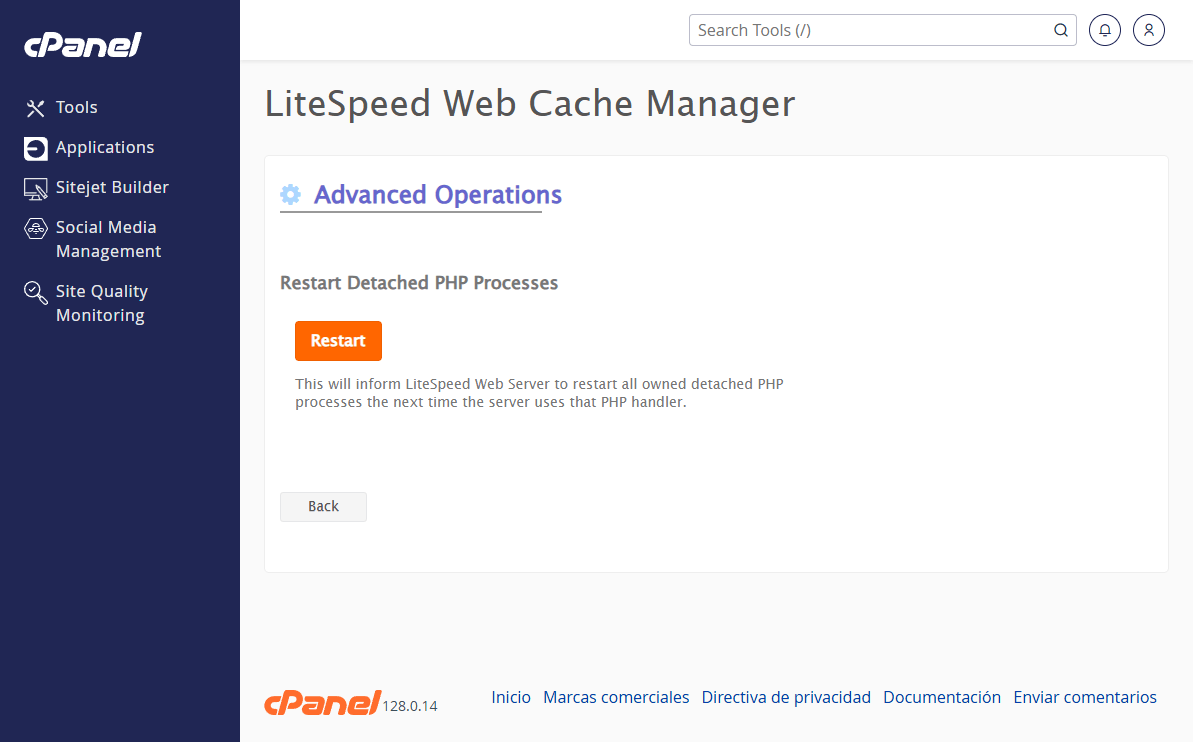This screenshot has height=742, width=1193.
Task: Click the Back button
Action: click(x=323, y=507)
